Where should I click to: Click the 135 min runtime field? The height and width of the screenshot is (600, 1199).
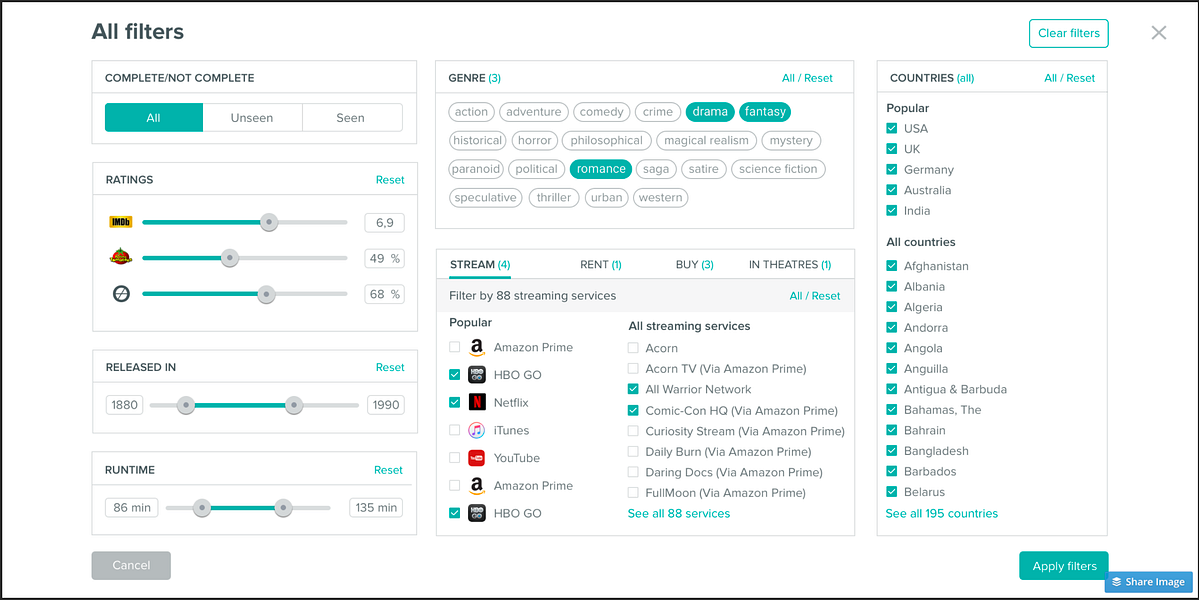(376, 508)
